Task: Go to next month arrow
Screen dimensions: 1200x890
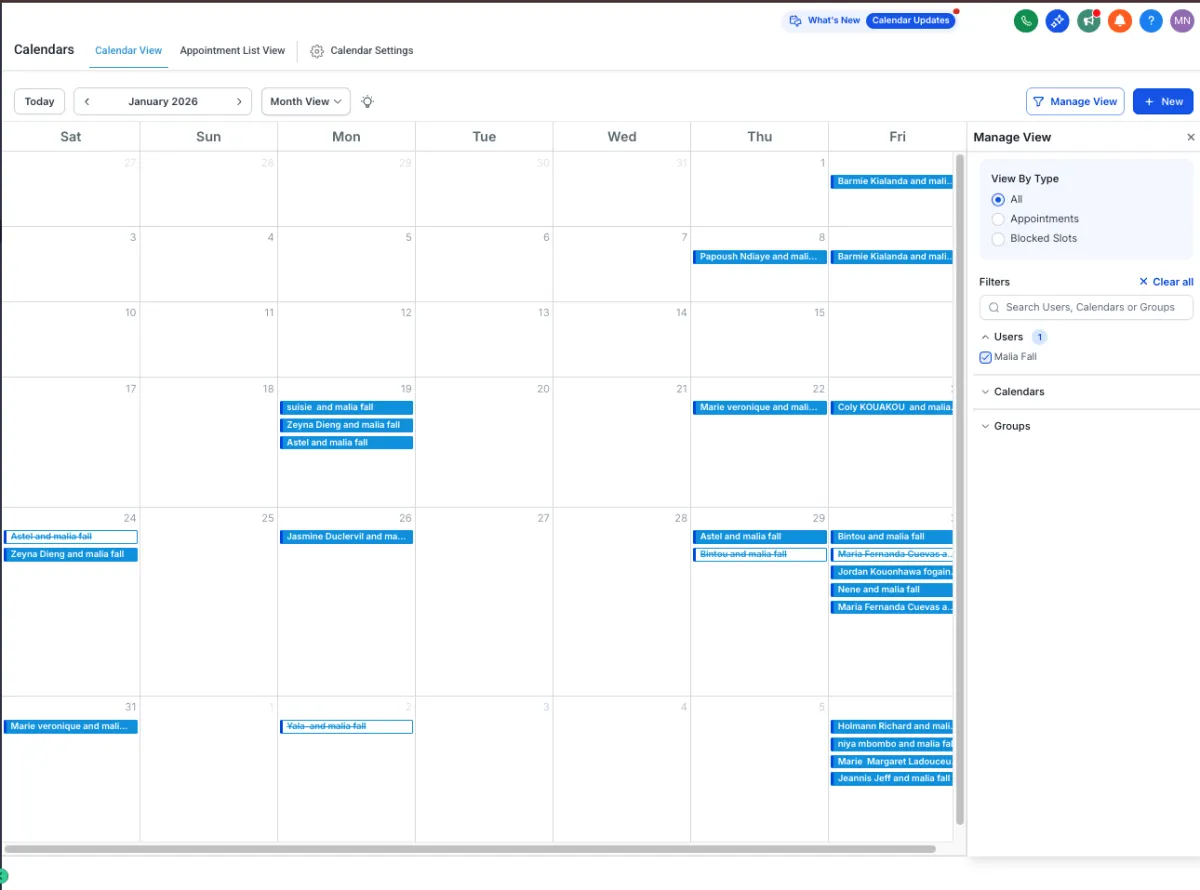Action: 239,101
